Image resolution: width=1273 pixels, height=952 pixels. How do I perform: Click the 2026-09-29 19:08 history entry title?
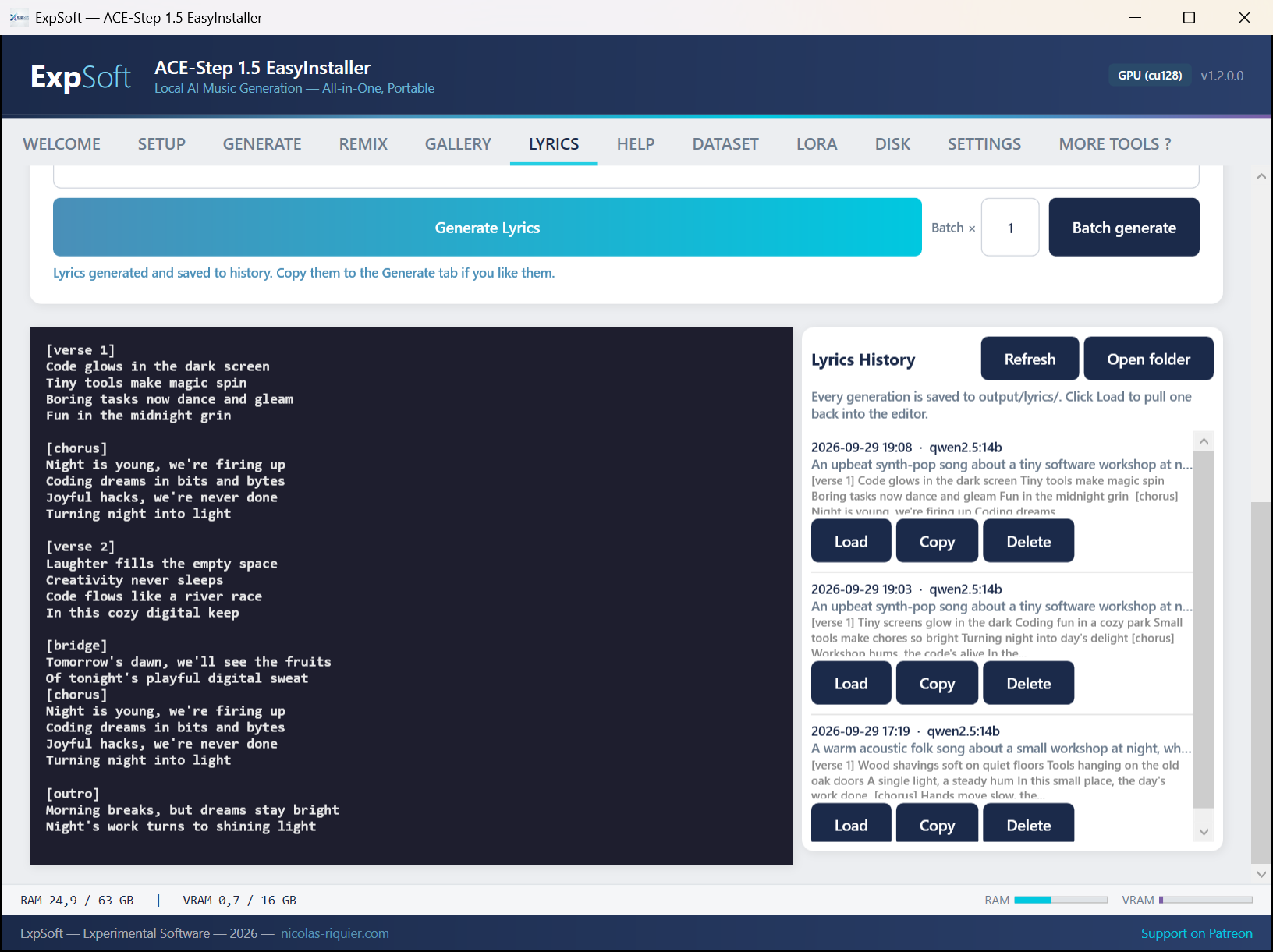point(906,448)
